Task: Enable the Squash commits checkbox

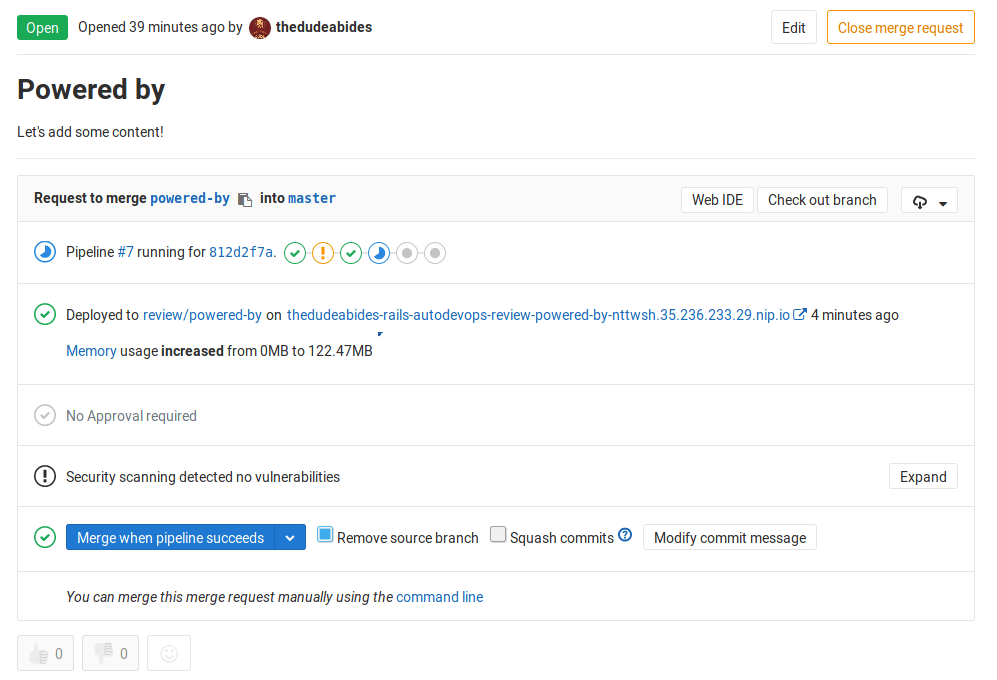Action: 498,536
